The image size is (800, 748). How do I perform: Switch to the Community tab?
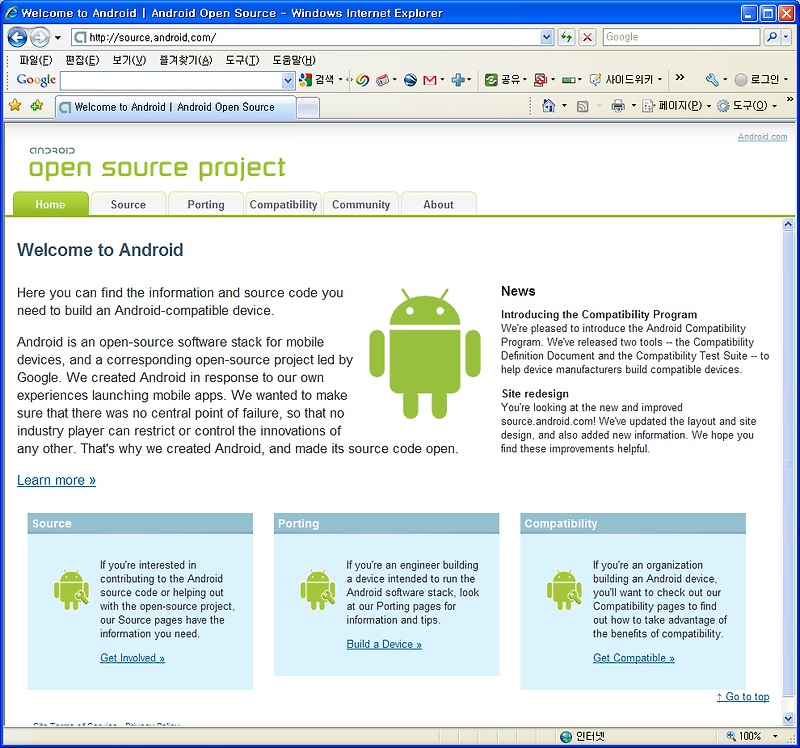point(360,204)
